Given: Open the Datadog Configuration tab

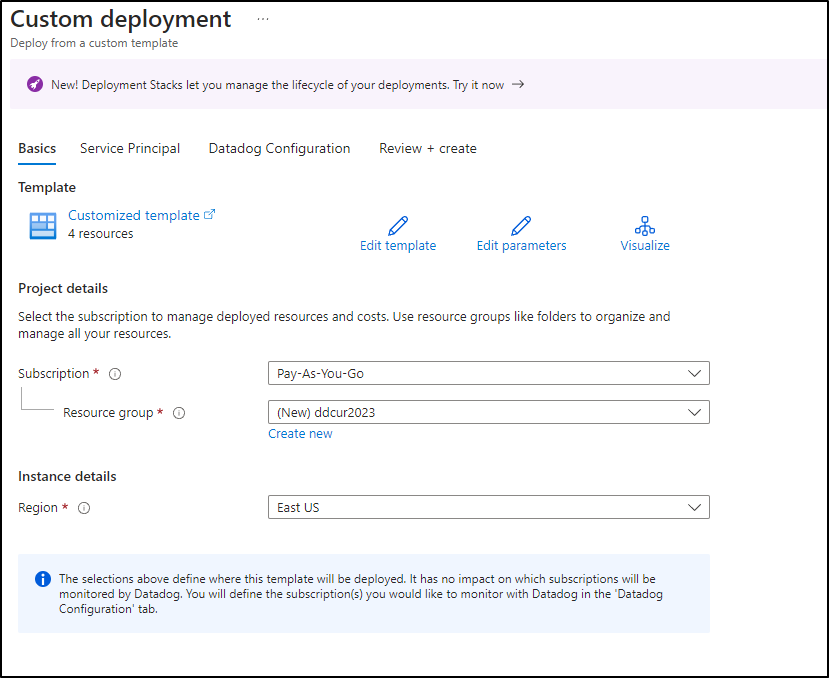Looking at the screenshot, I should coord(280,149).
